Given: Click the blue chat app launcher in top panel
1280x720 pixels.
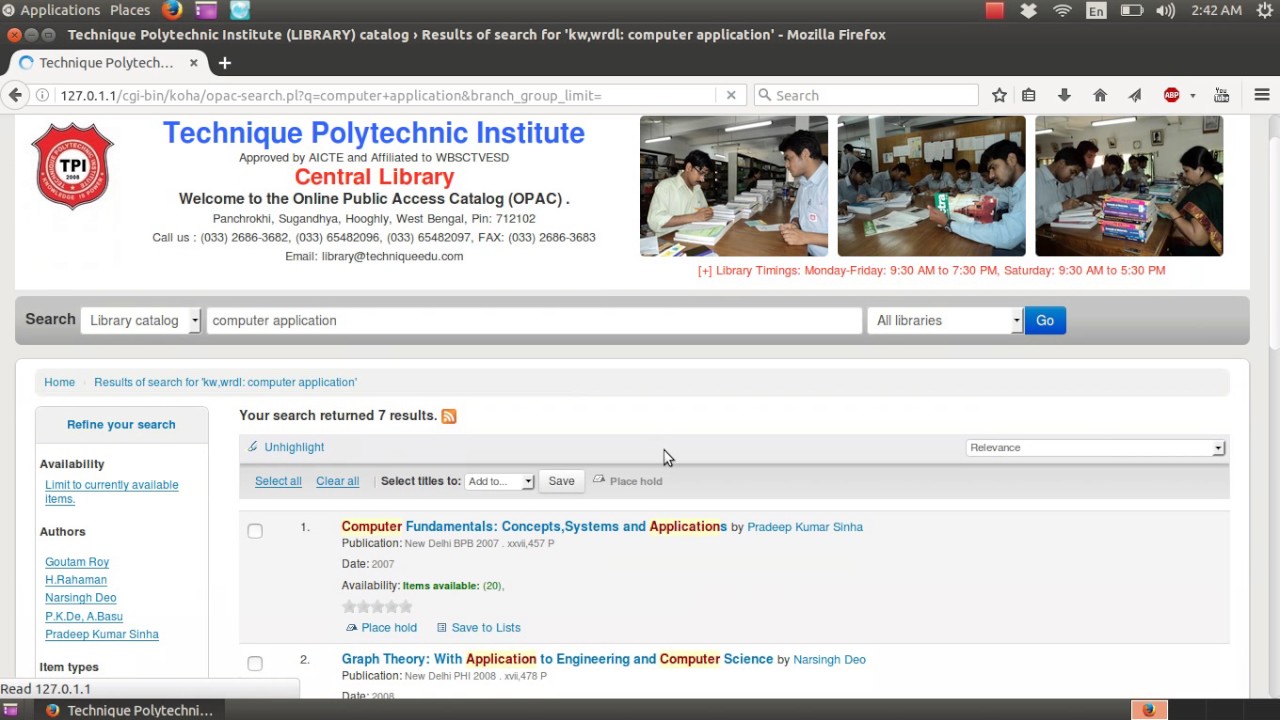Looking at the screenshot, I should pyautogui.click(x=240, y=10).
